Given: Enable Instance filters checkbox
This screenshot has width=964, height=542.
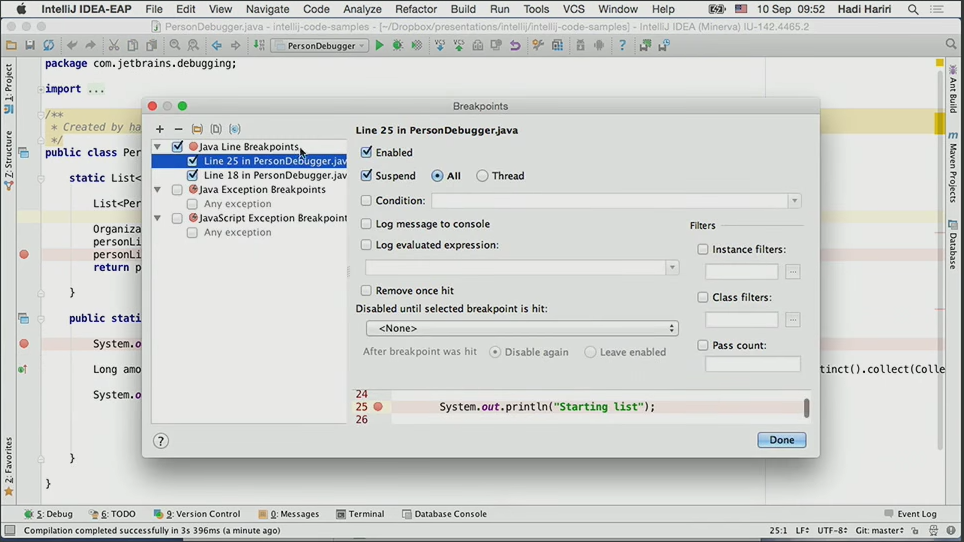Looking at the screenshot, I should click(703, 249).
